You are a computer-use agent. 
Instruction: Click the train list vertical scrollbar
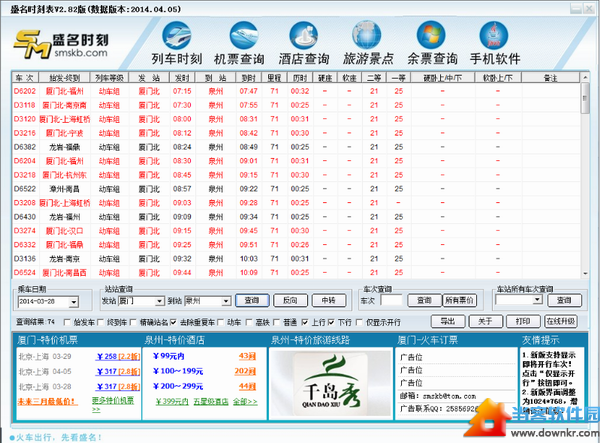(585, 175)
